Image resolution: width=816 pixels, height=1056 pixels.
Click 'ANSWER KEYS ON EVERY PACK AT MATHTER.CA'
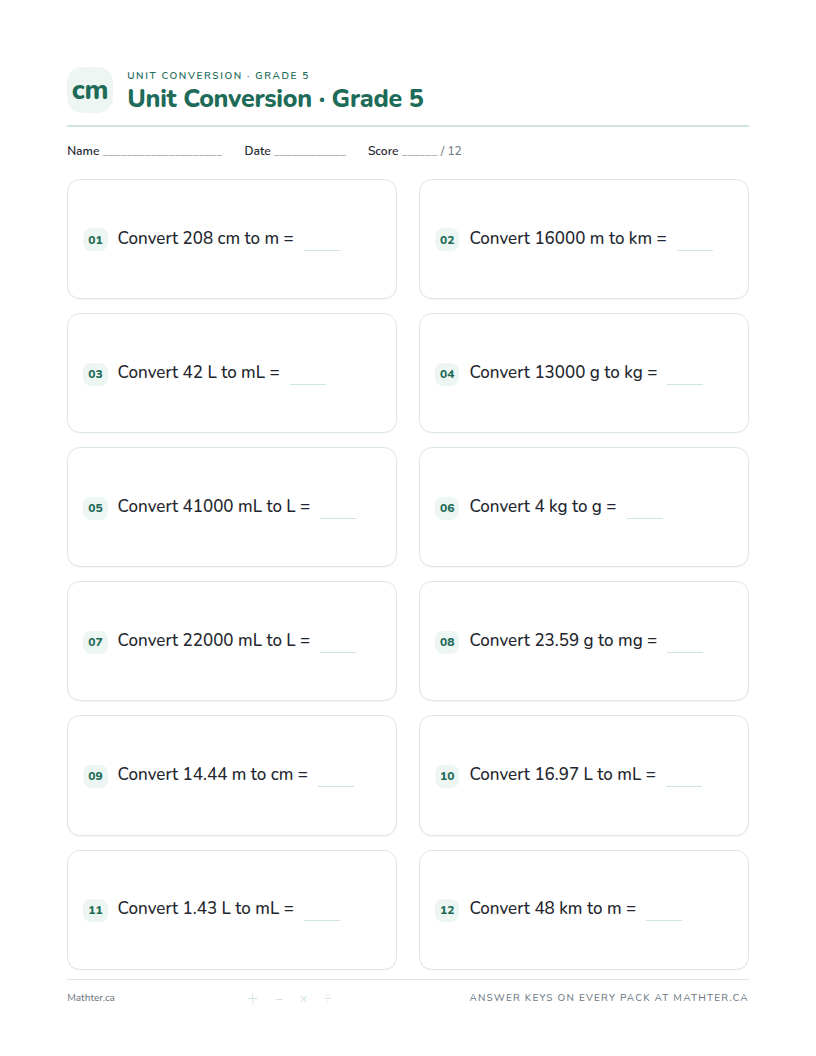point(609,998)
